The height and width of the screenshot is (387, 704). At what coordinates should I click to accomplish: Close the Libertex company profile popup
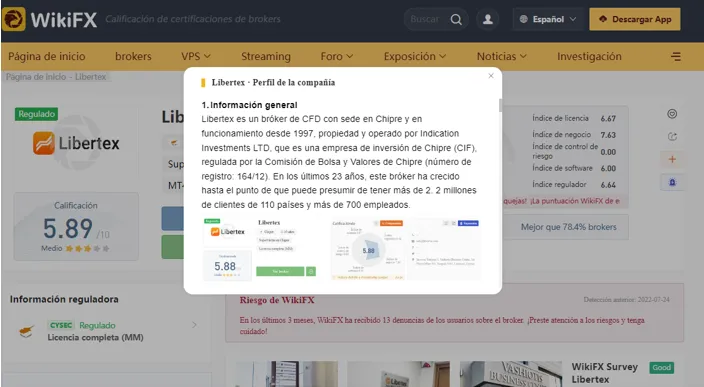491,76
